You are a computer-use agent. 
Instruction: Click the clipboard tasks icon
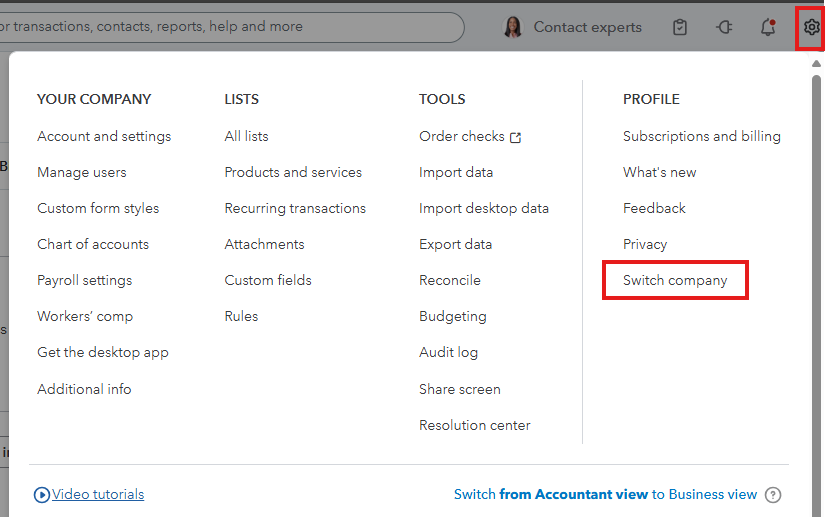coord(680,27)
